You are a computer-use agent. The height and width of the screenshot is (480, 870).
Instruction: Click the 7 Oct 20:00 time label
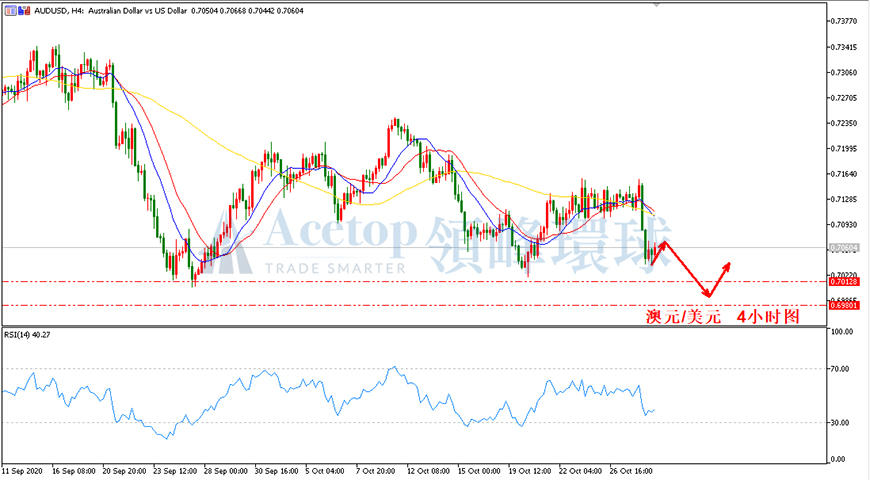coord(376,471)
